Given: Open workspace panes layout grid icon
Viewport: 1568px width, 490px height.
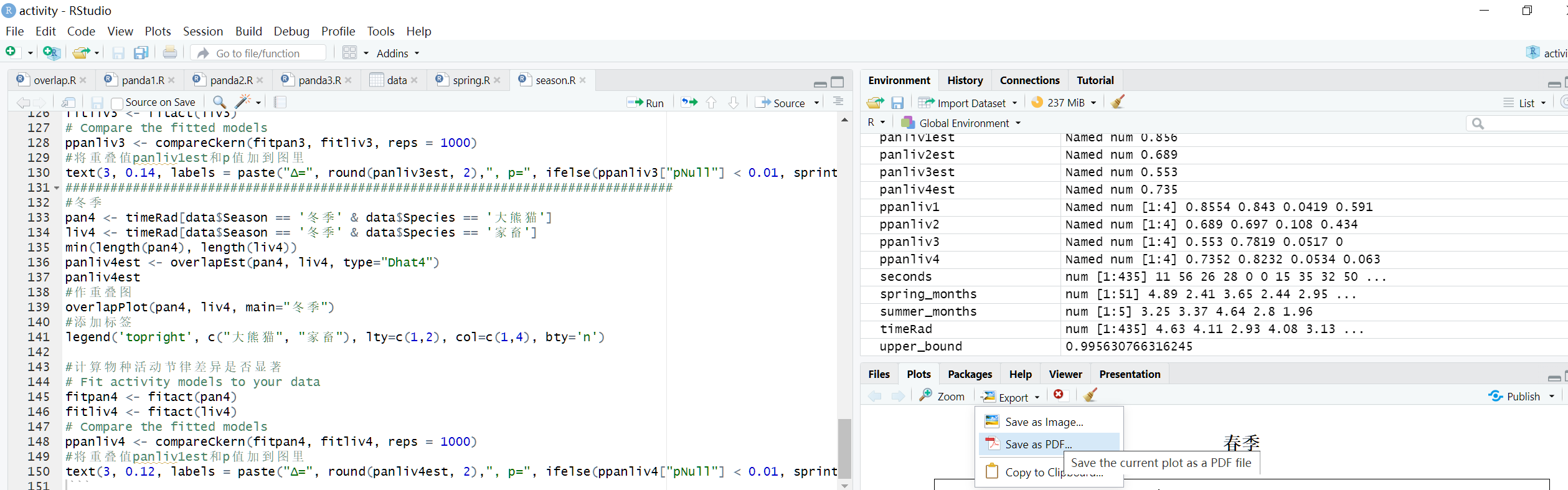Looking at the screenshot, I should click(350, 53).
